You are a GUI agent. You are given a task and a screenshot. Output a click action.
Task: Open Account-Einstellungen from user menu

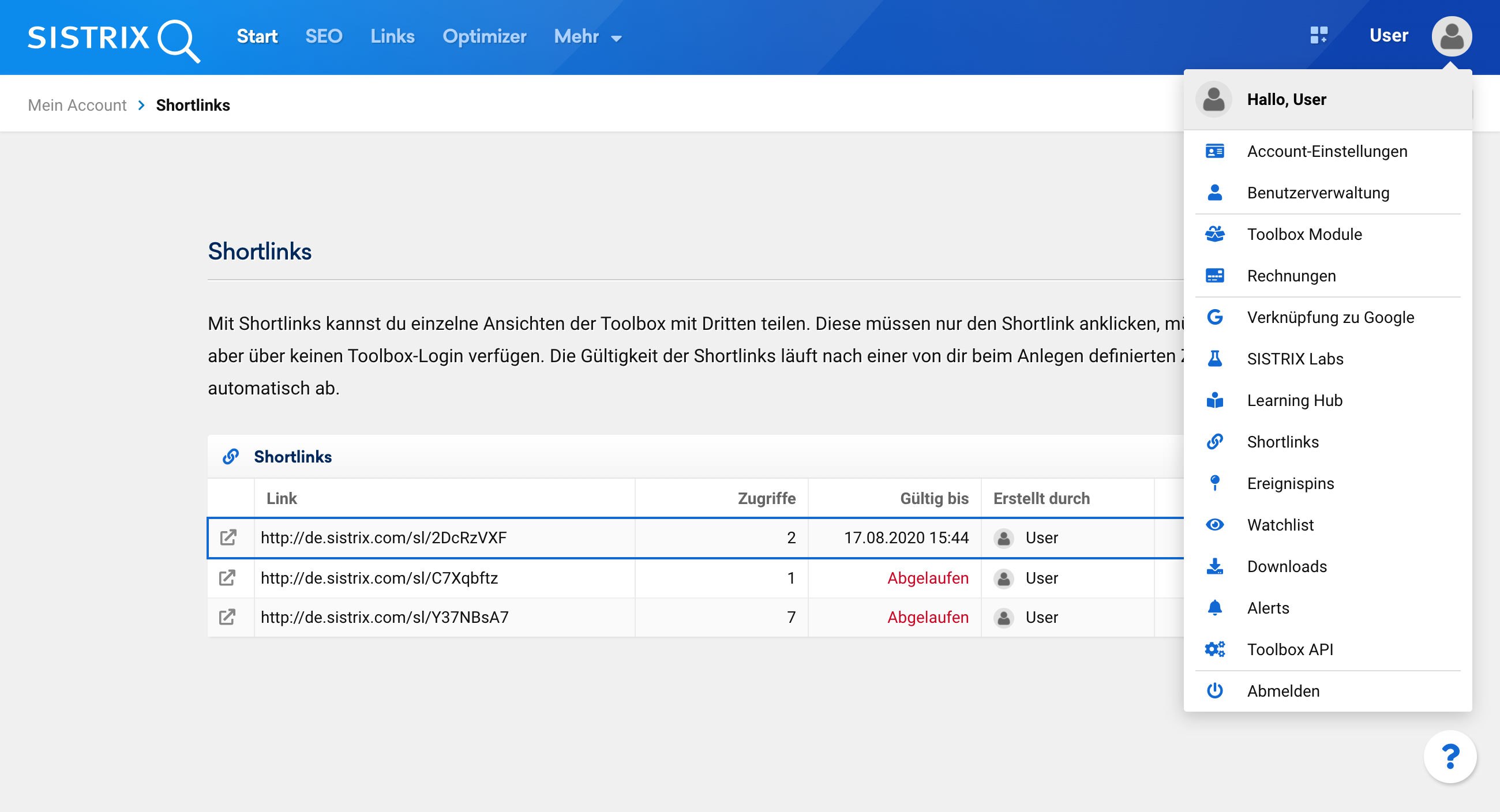pos(1326,151)
